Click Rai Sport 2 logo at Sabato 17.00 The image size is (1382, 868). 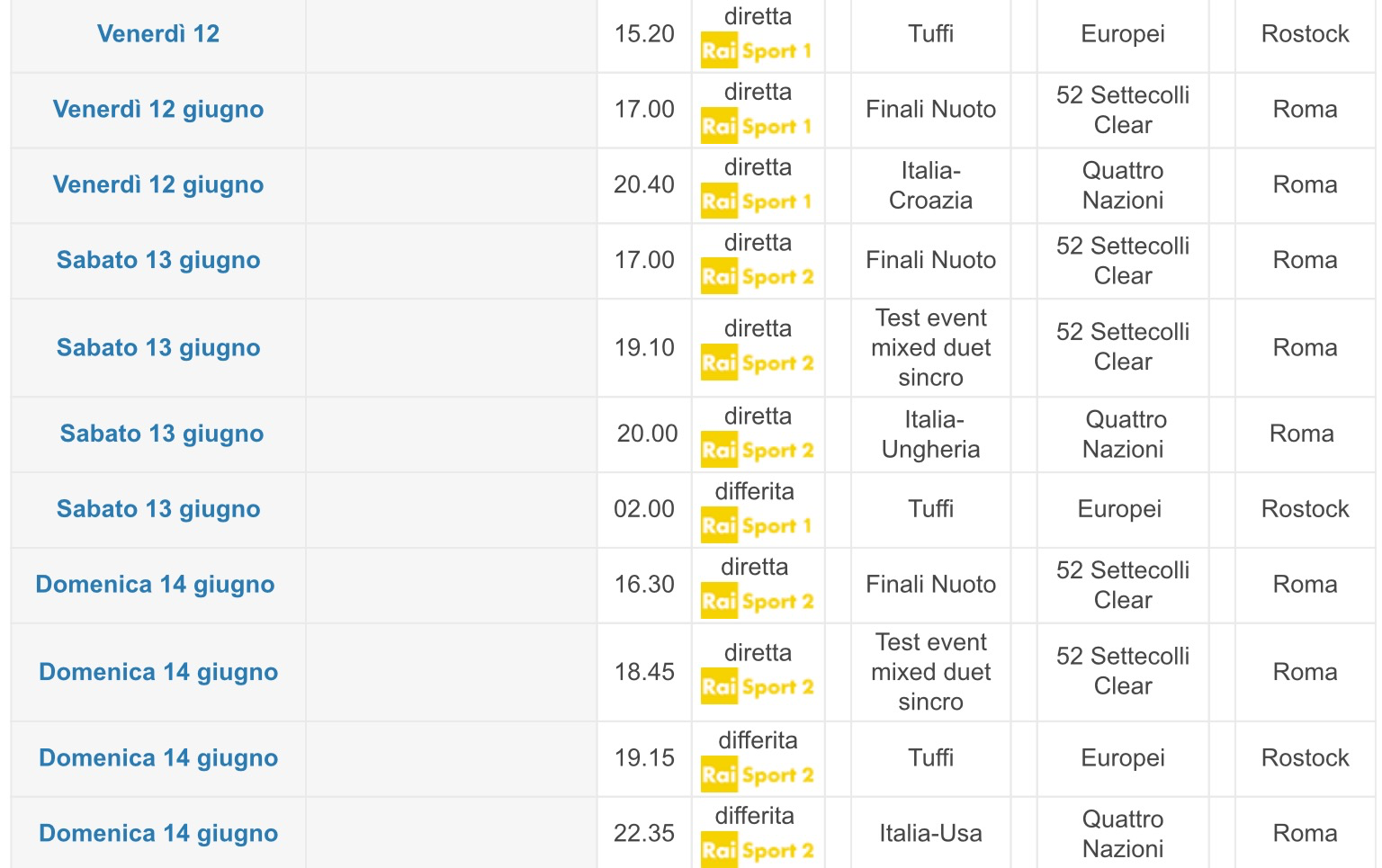click(x=757, y=277)
